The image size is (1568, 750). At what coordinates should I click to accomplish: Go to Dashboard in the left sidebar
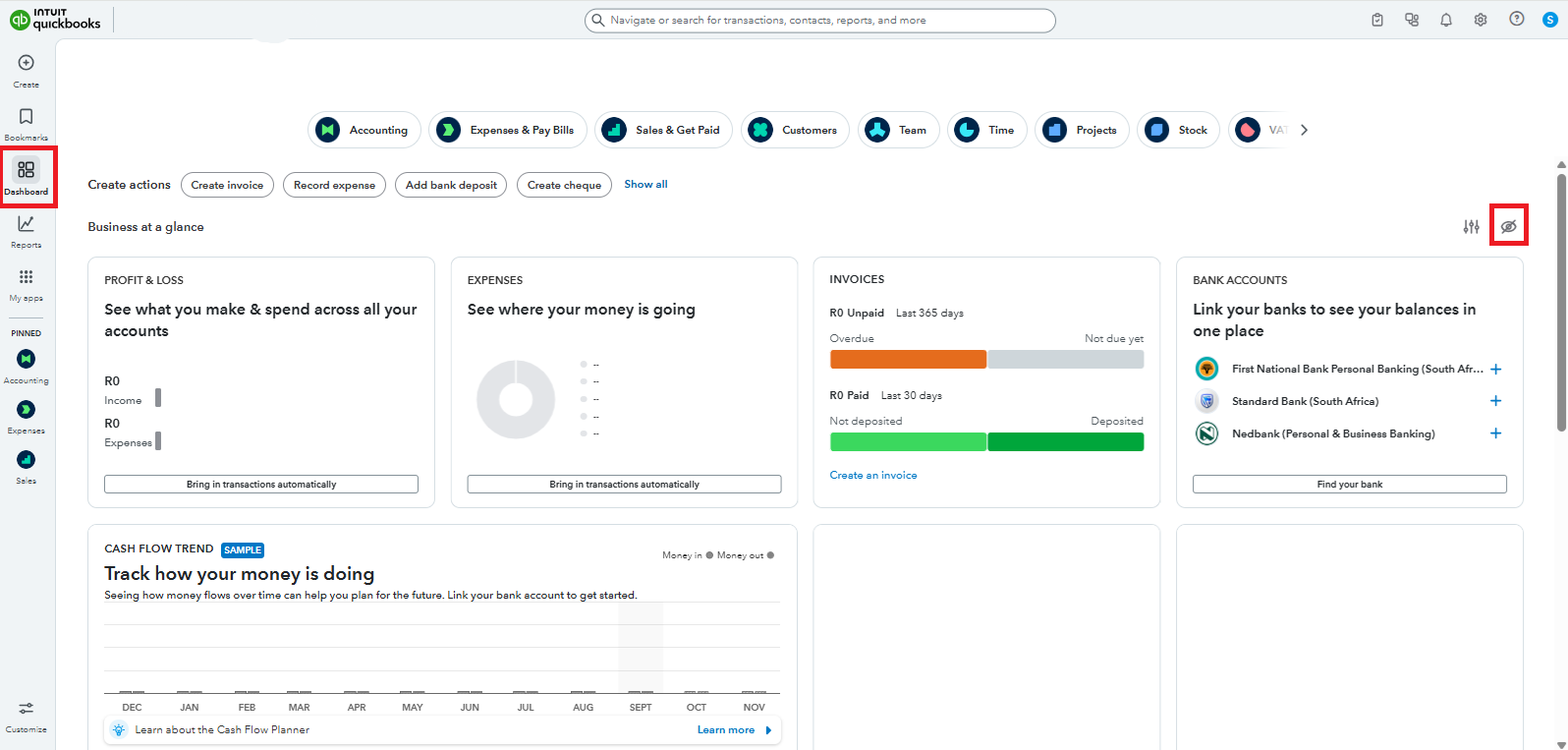[x=27, y=177]
